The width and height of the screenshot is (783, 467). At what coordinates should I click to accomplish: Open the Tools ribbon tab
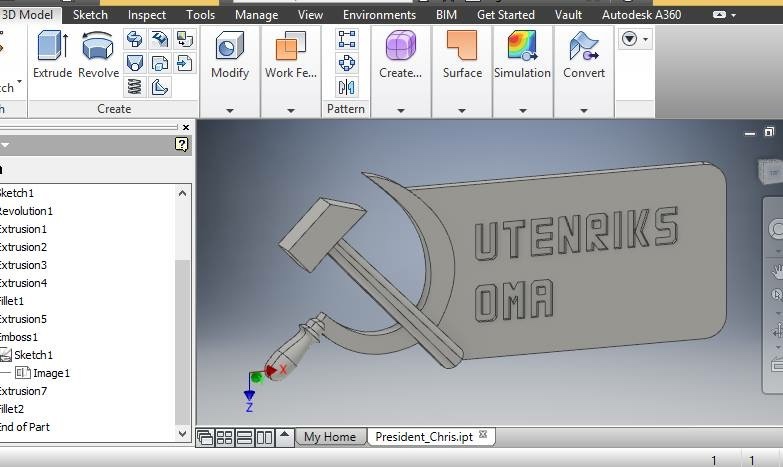(x=200, y=15)
